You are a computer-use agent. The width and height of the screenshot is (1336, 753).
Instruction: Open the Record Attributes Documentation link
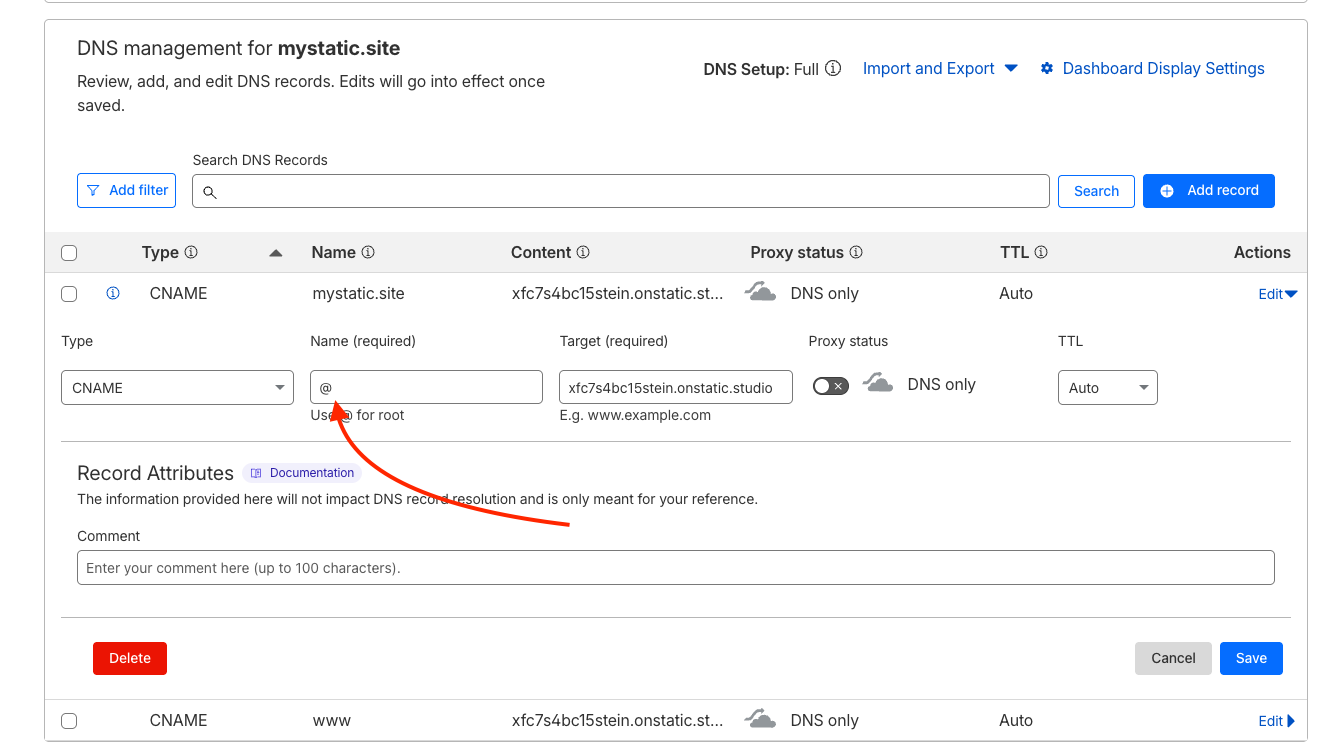(302, 473)
